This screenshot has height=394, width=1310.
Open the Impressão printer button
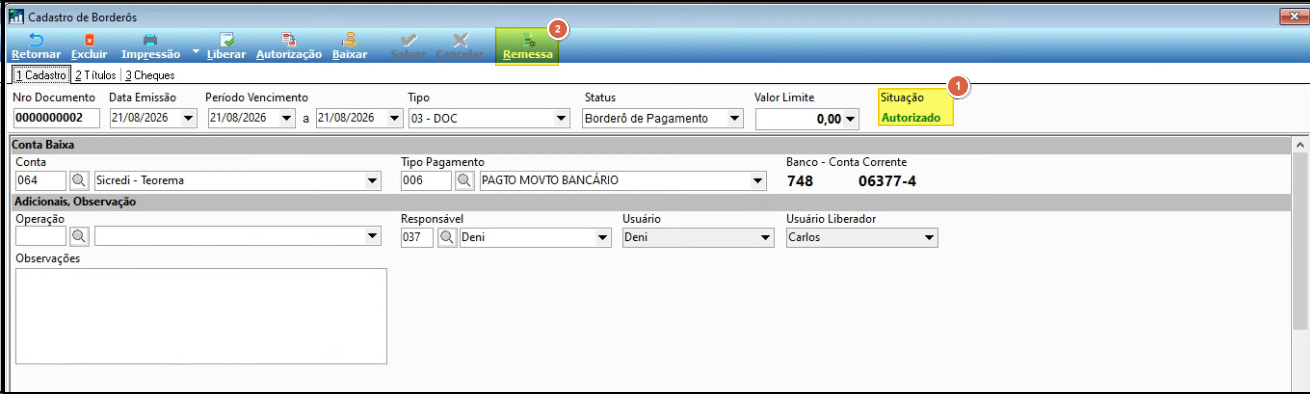[151, 47]
